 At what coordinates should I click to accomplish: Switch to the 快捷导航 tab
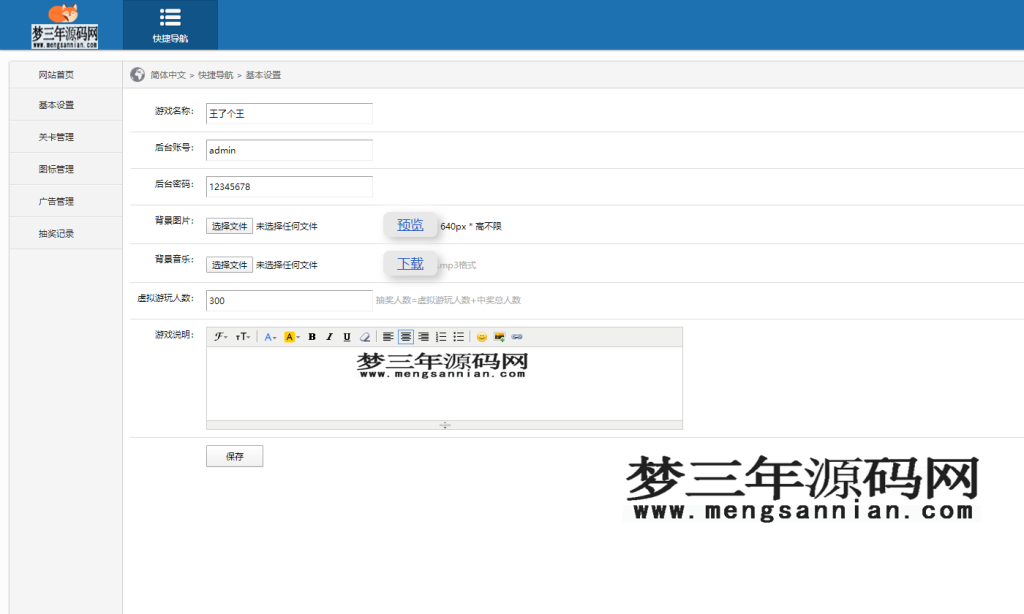tap(169, 25)
